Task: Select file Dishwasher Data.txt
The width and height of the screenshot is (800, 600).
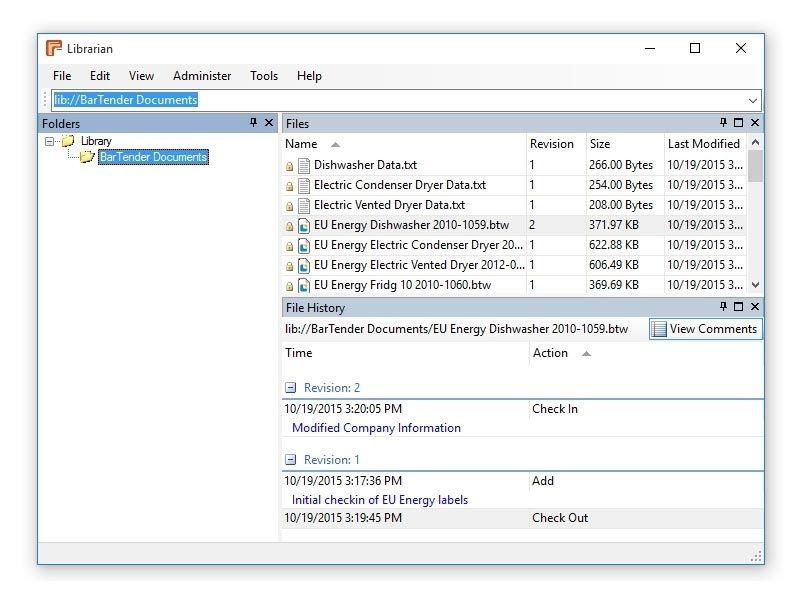Action: (x=365, y=165)
